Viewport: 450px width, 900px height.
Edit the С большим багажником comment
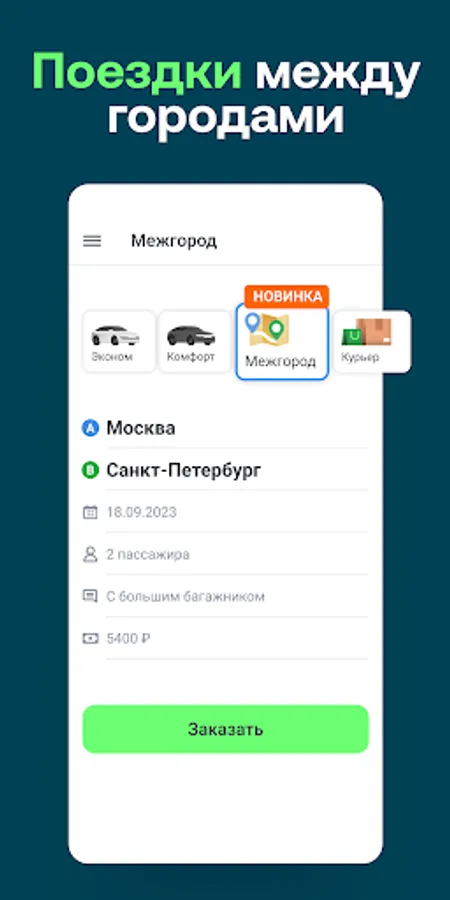236,596
